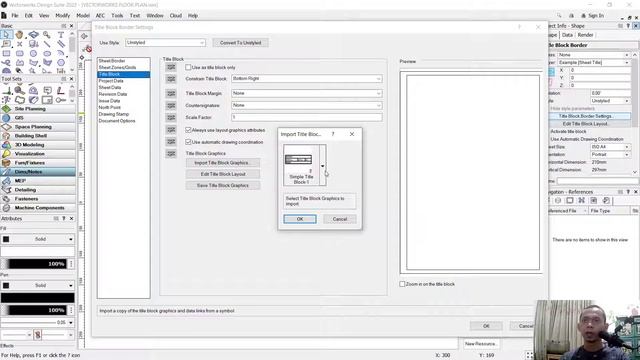This screenshot has height=360, width=640.
Task: Click Import Title Block Graphics button
Action: [x=223, y=162]
